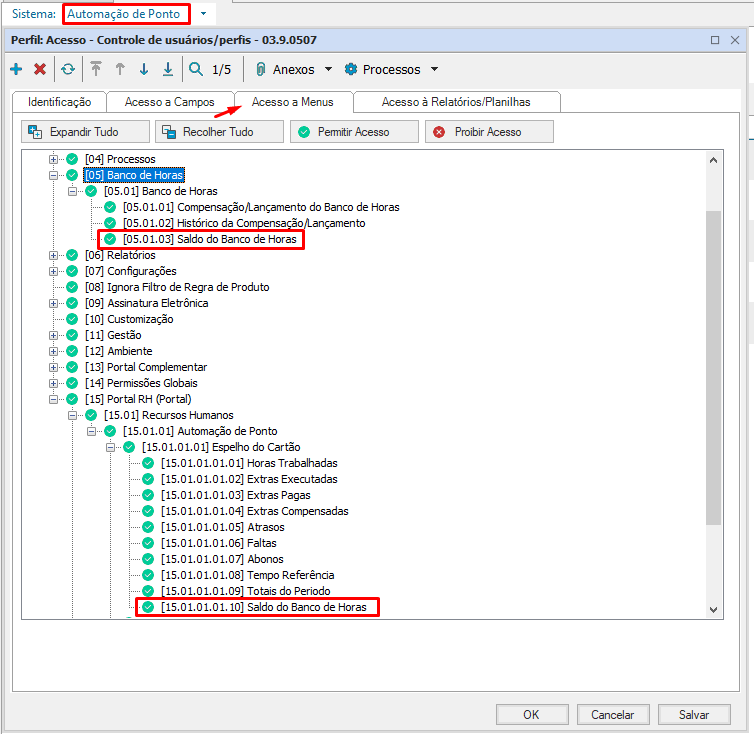Select [15.01.01.01.09] Totais do Periodo item
The width and height of the screenshot is (754, 734).
point(246,591)
